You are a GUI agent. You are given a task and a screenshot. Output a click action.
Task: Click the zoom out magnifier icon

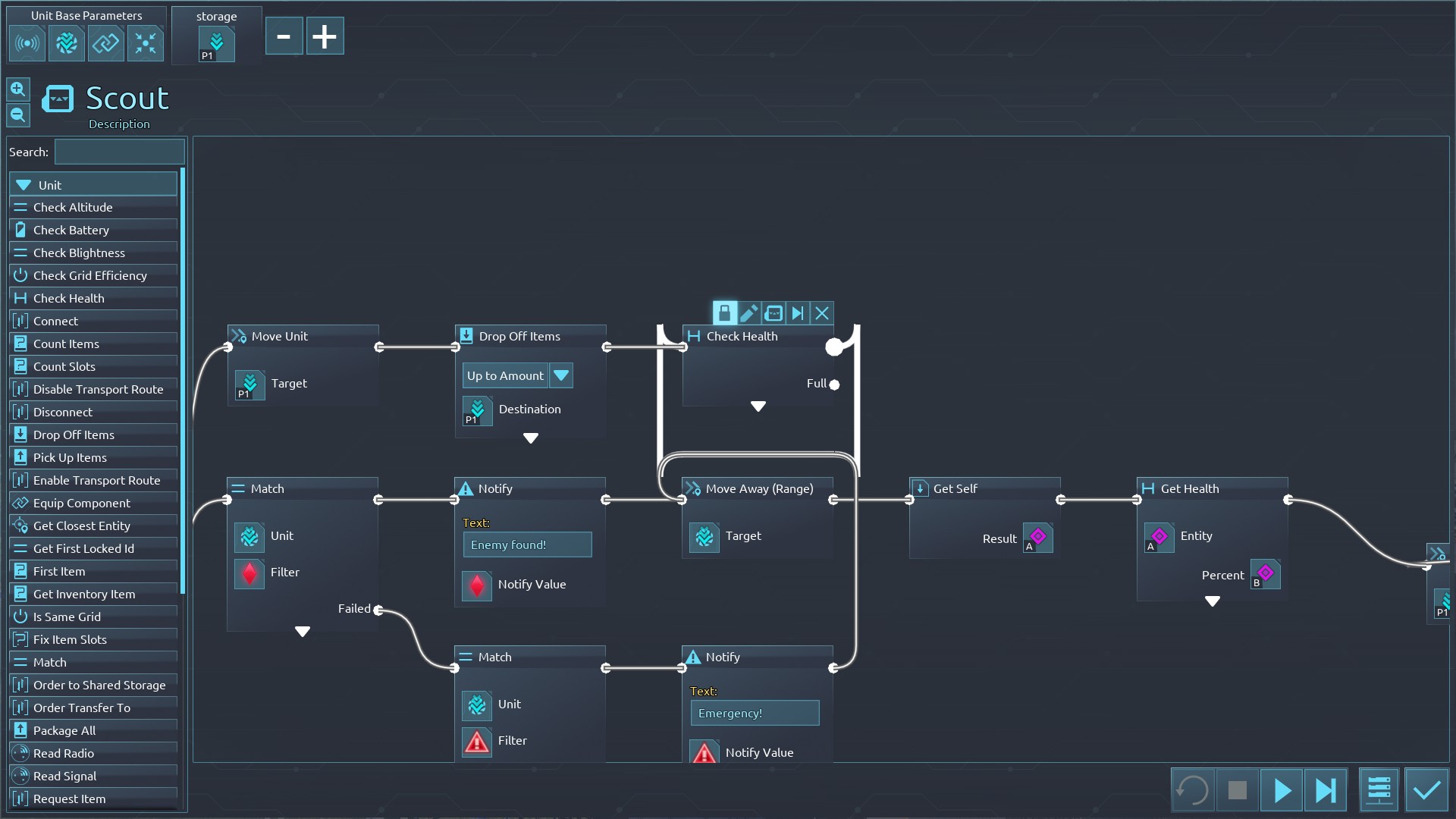tap(18, 115)
